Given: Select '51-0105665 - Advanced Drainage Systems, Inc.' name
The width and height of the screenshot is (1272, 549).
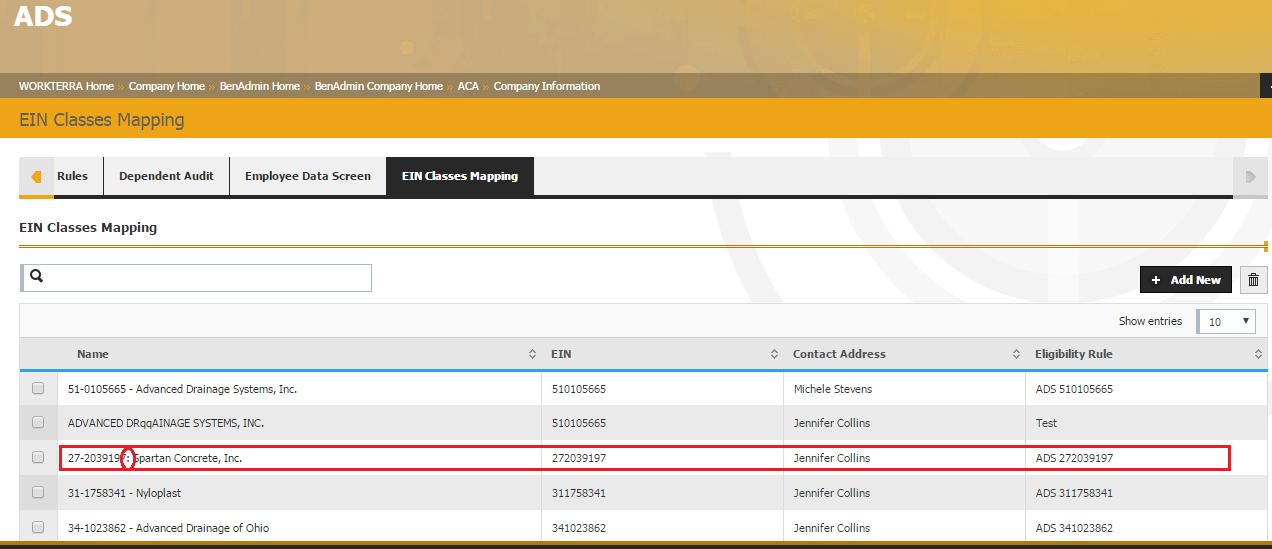Looking at the screenshot, I should click(182, 389).
